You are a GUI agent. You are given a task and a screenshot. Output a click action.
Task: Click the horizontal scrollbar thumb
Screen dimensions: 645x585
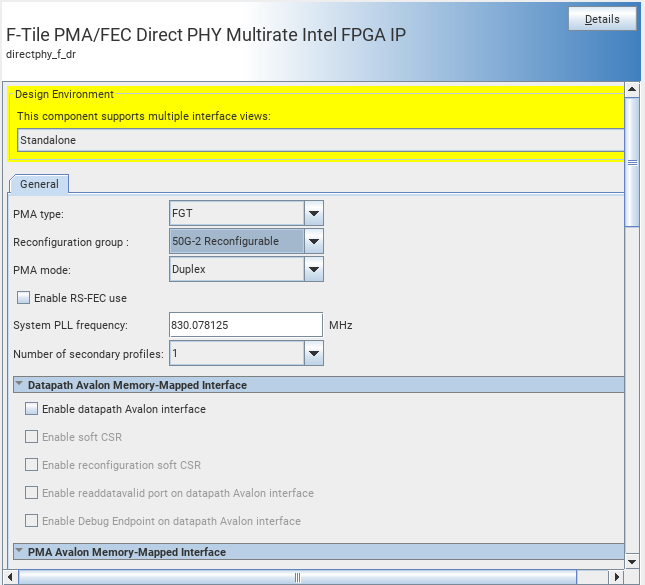[x=297, y=577]
